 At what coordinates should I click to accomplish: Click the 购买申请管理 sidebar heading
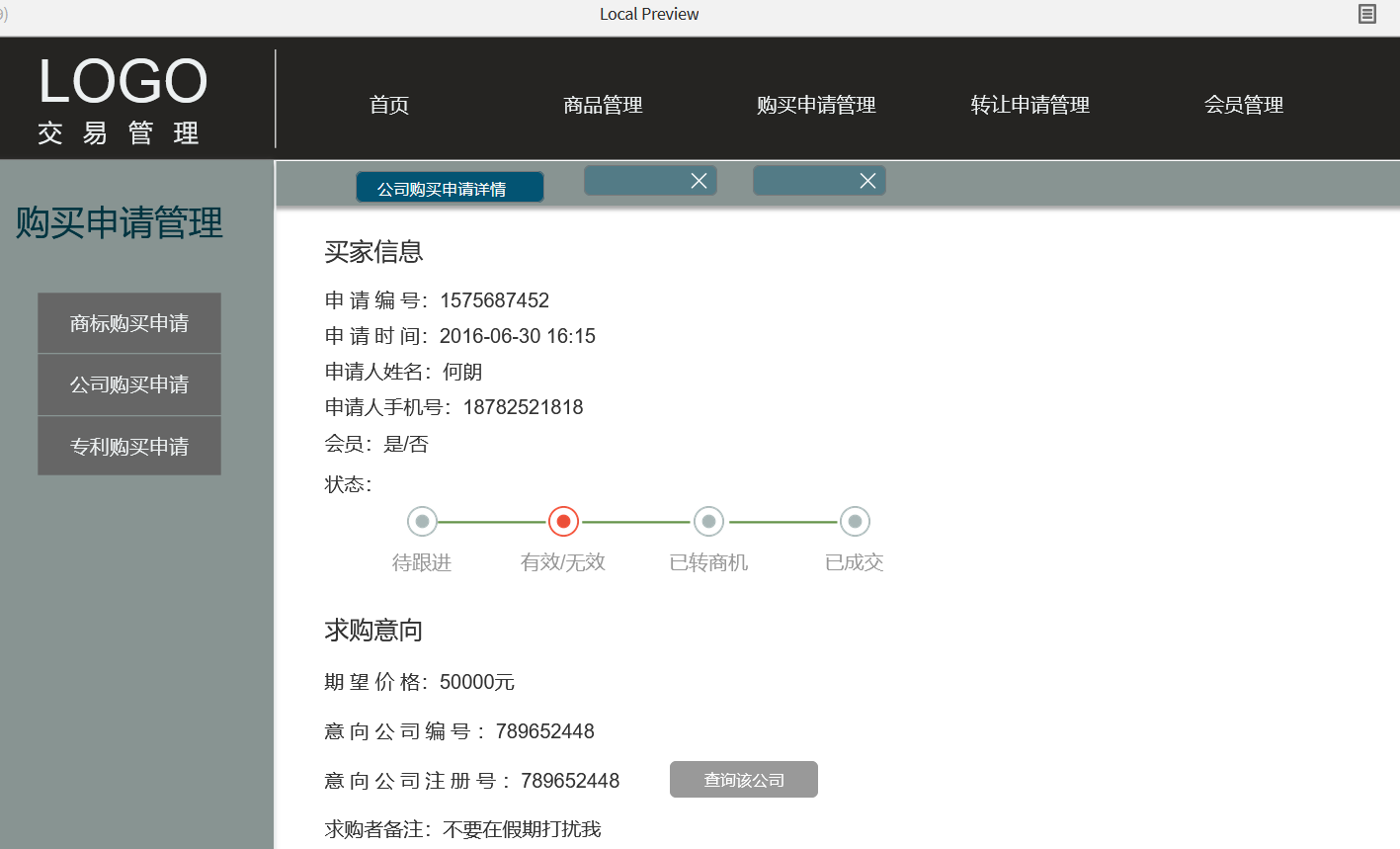tap(120, 222)
